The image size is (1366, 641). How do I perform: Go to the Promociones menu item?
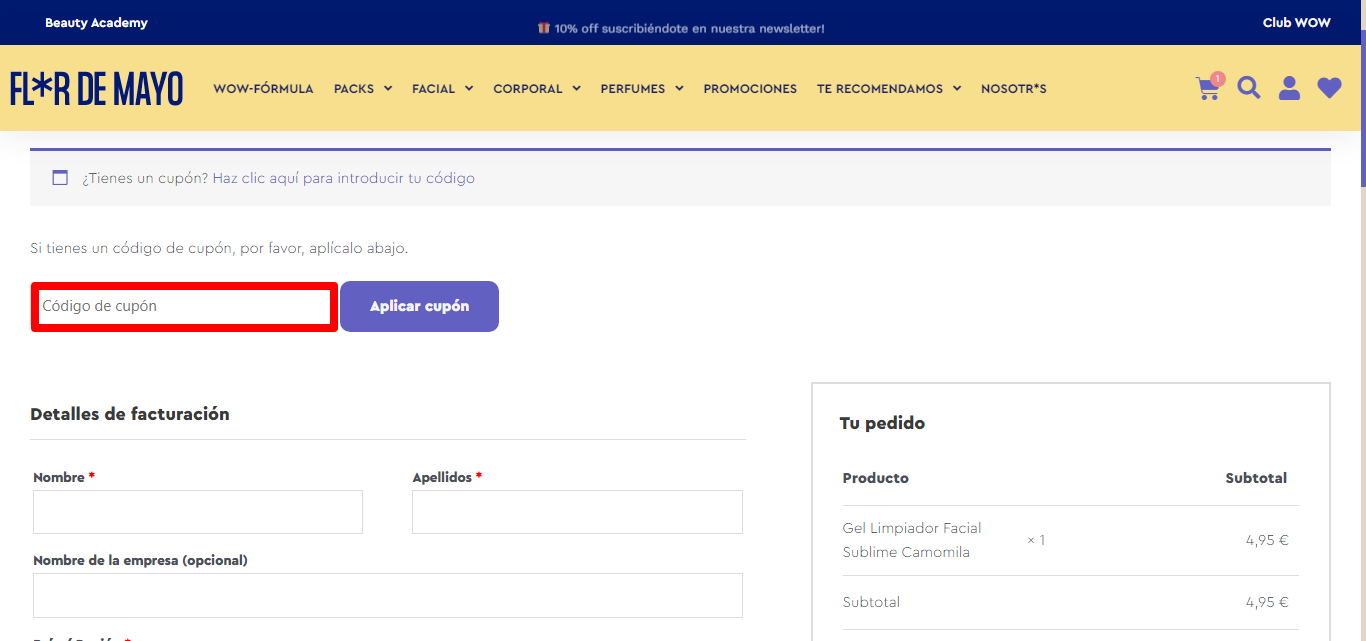point(750,89)
